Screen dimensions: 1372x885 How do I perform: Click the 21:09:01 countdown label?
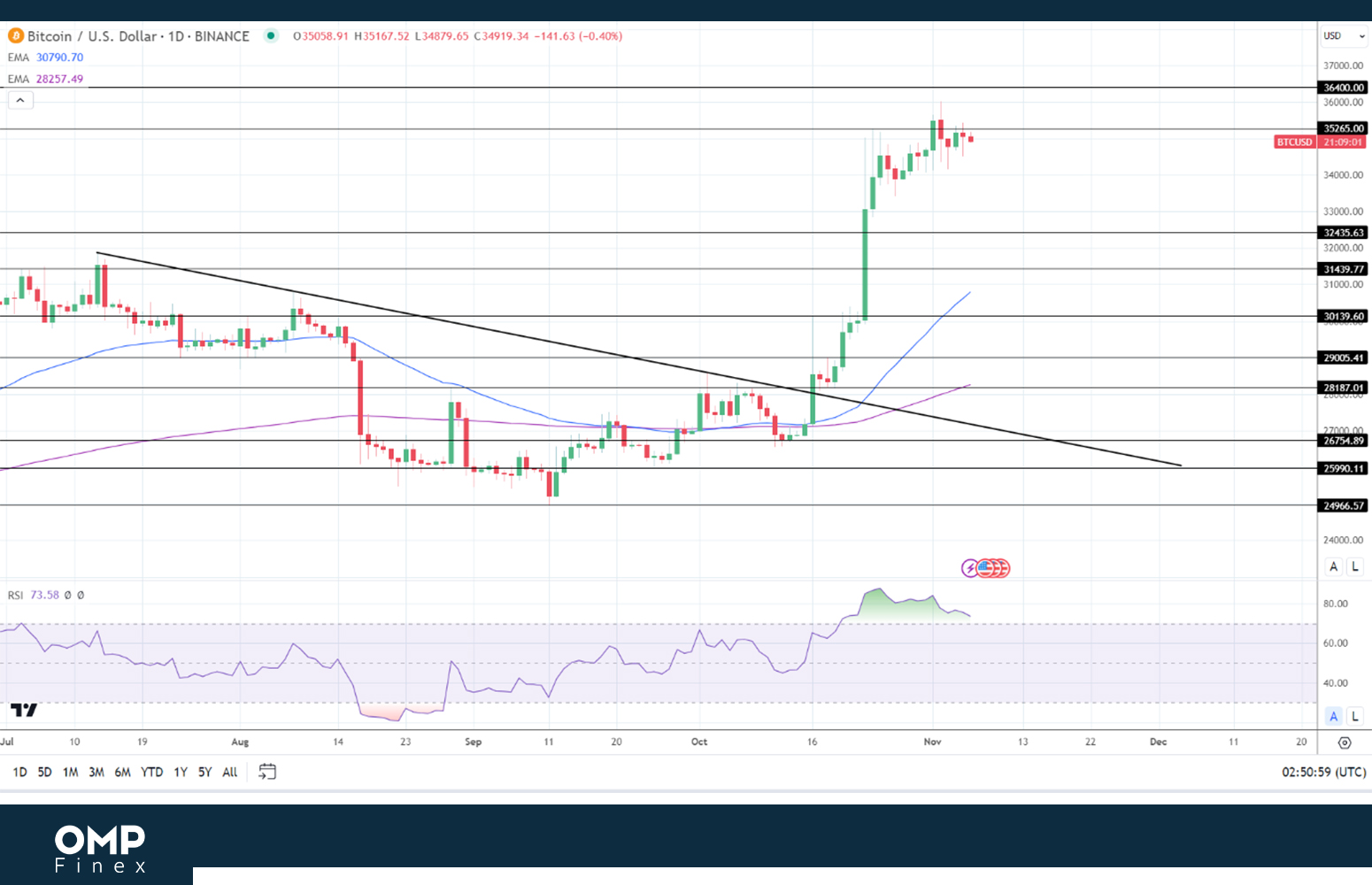click(1344, 142)
